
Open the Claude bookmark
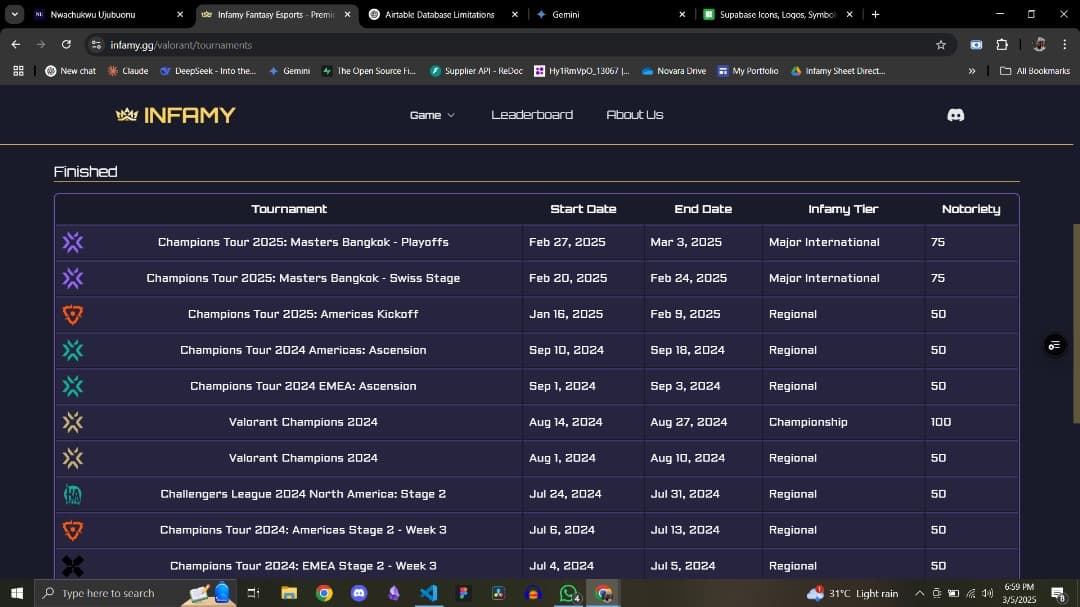127,71
